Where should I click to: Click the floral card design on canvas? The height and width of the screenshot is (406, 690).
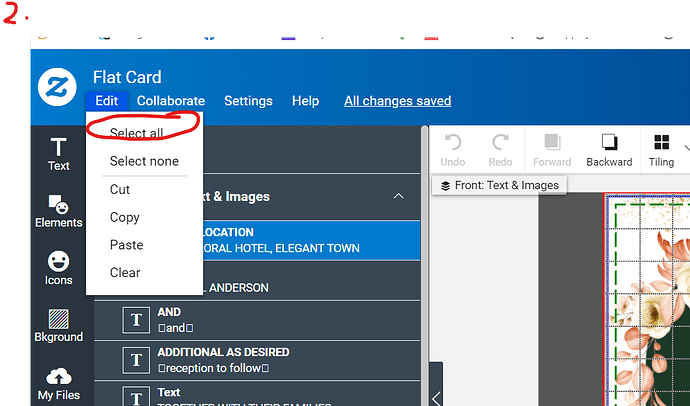[x=647, y=299]
